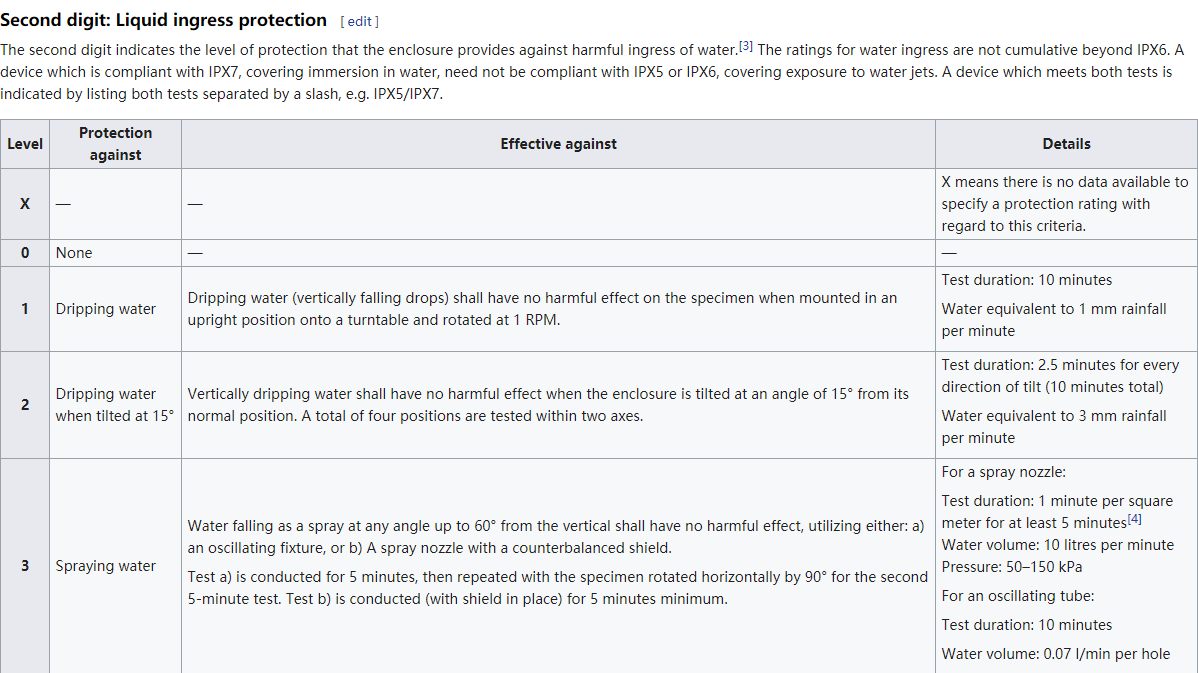Click the 'Water volume: 0.07 l/min per hole' text
This screenshot has width=1198, height=673.
[x=1056, y=654]
